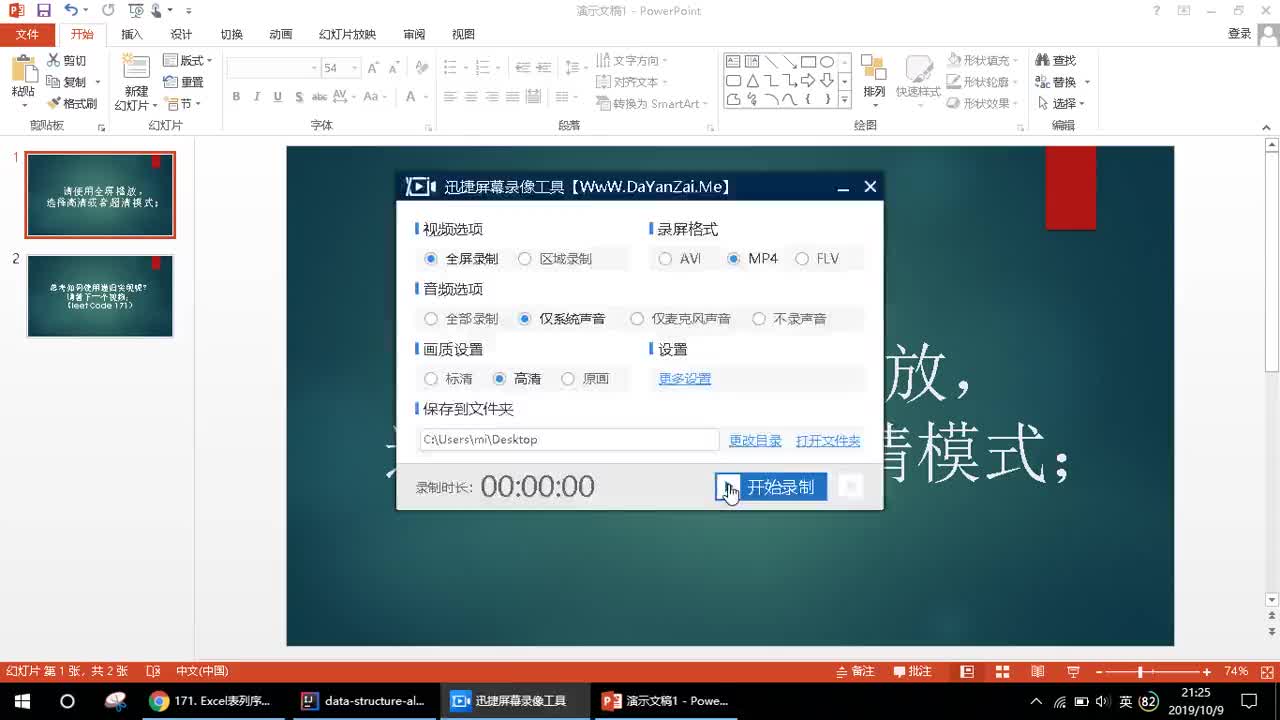Select 标清 standard quality option
This screenshot has height=720, width=1280.
point(448,379)
